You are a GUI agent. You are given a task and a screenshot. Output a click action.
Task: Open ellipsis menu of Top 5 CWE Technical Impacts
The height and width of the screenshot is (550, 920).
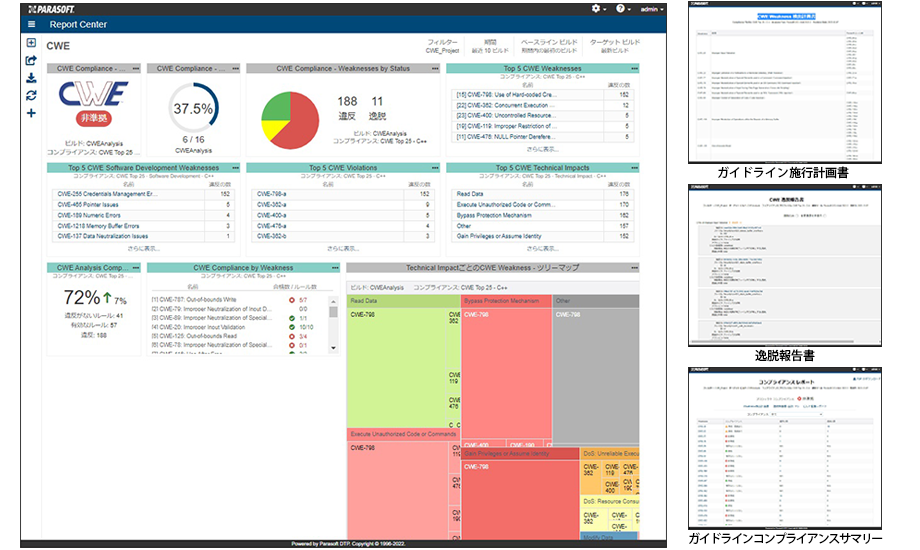(634, 168)
